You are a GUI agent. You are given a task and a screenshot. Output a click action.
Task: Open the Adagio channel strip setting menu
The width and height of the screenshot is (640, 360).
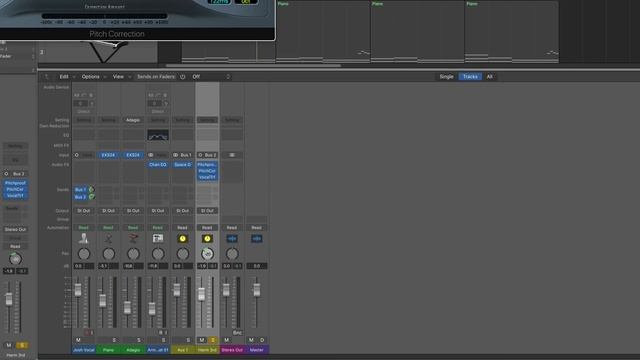pos(133,120)
